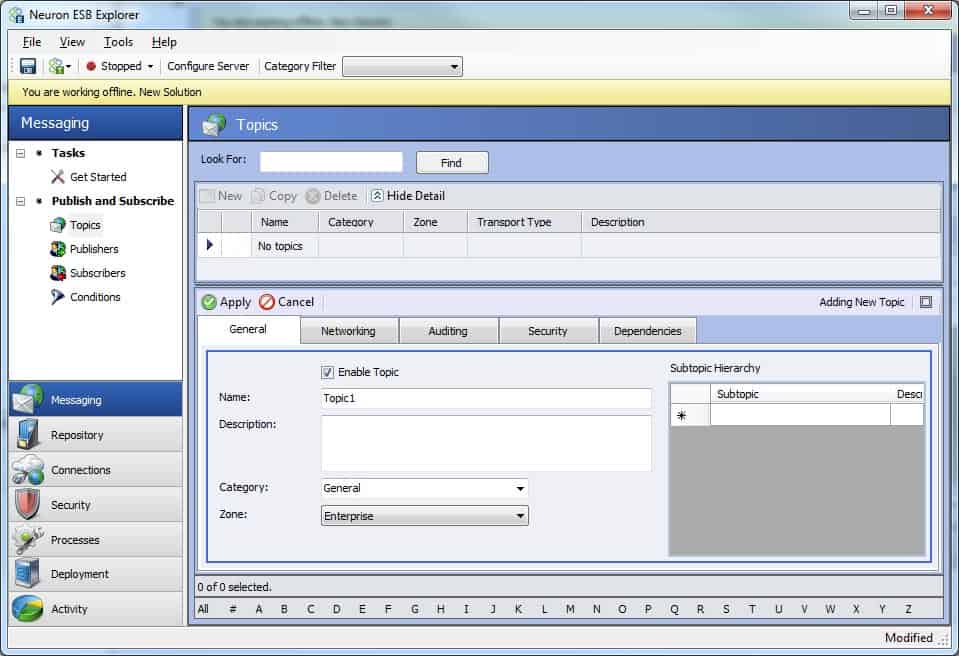This screenshot has height=656, width=959.
Task: Maximize the detail pane square icon
Action: [926, 302]
